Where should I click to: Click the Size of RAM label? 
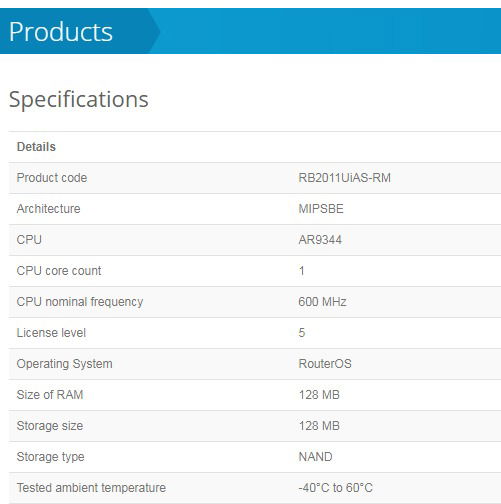50,395
